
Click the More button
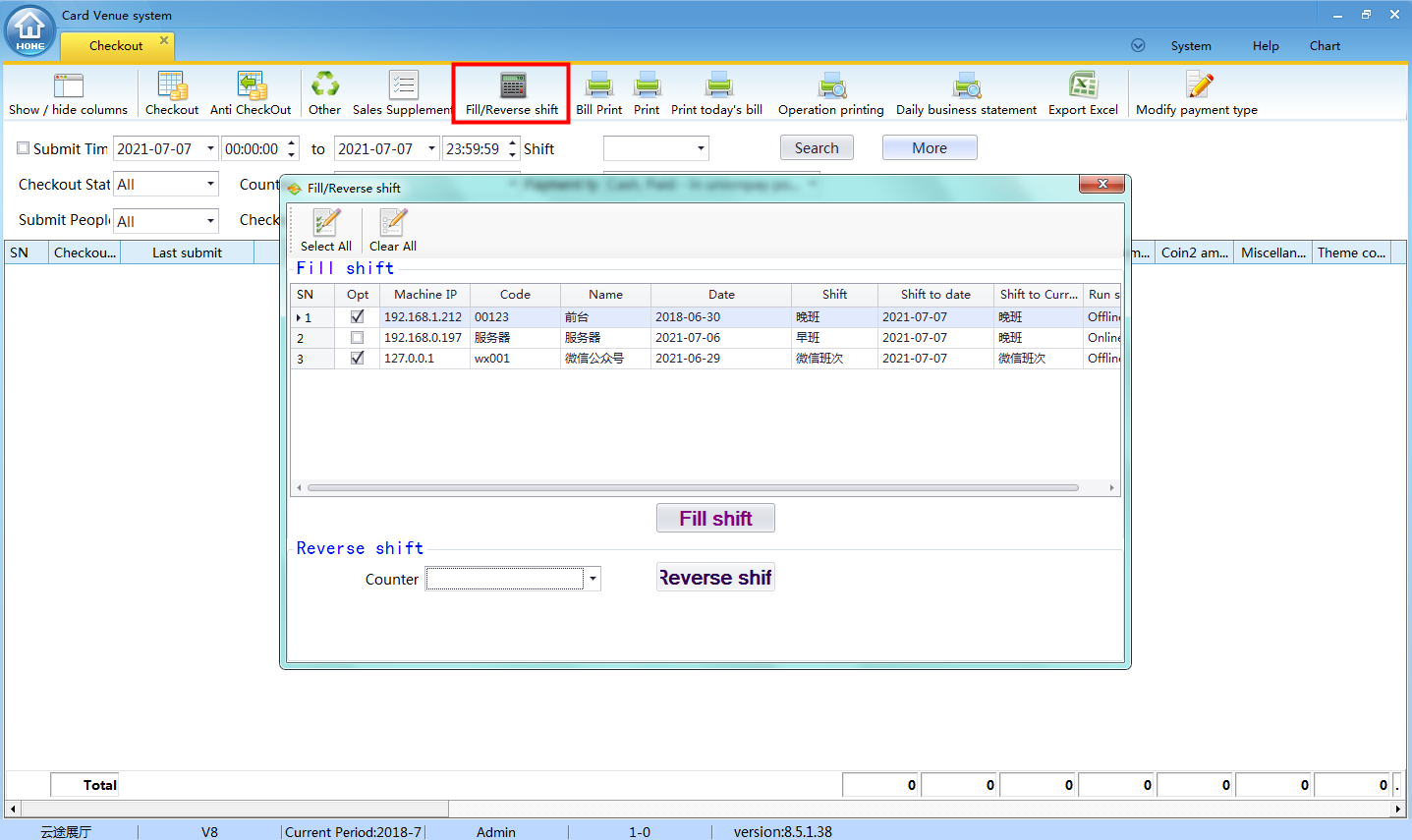[x=930, y=147]
